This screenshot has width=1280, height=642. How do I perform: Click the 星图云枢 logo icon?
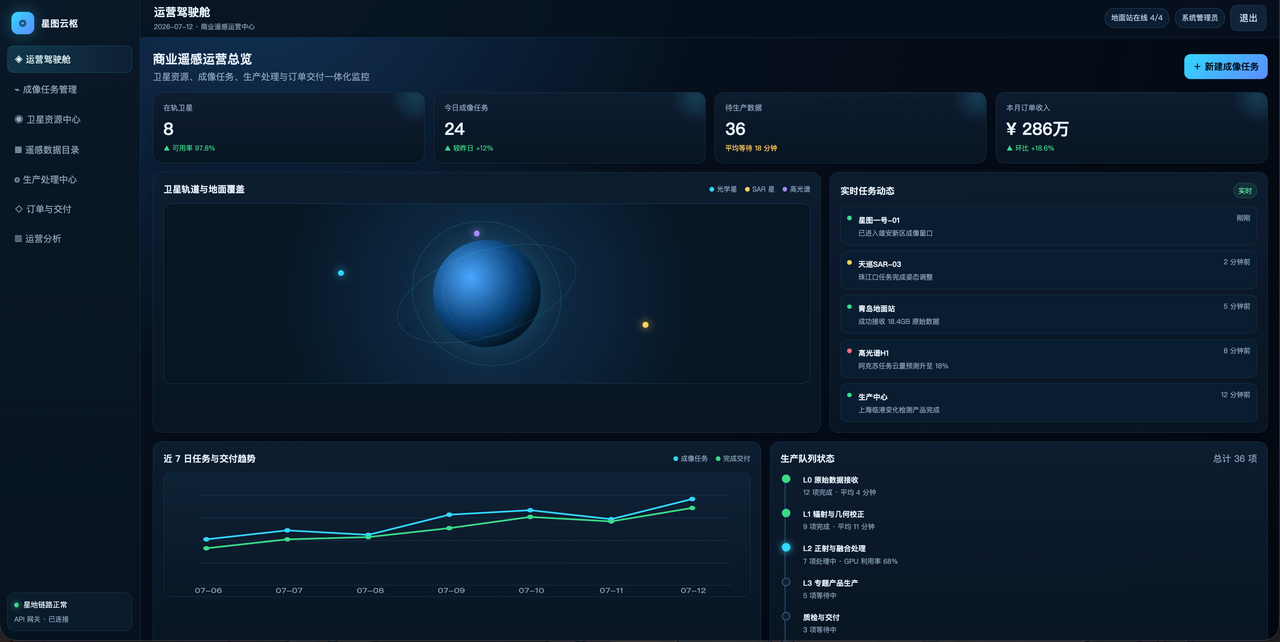23,23
